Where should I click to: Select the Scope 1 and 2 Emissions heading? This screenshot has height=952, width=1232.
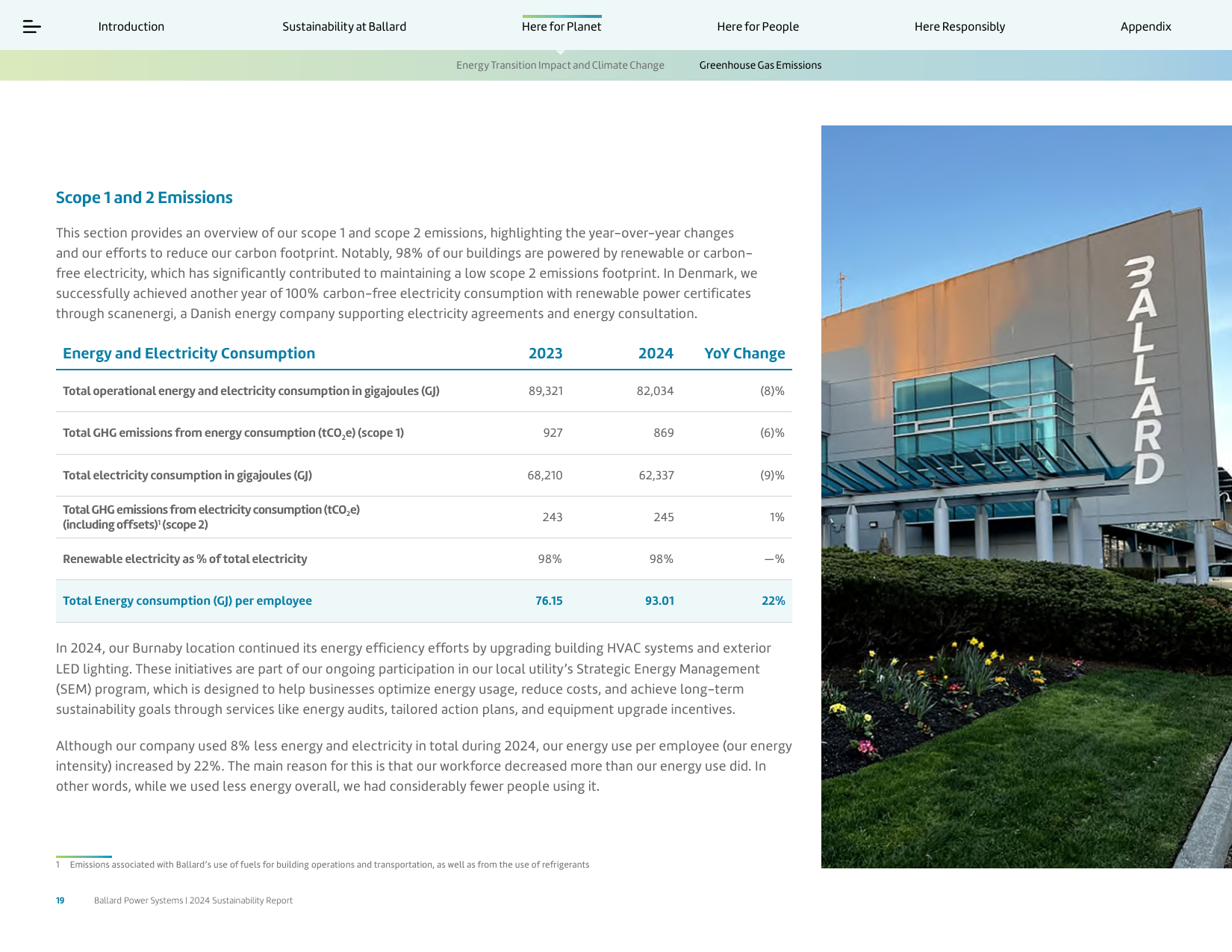coord(144,198)
